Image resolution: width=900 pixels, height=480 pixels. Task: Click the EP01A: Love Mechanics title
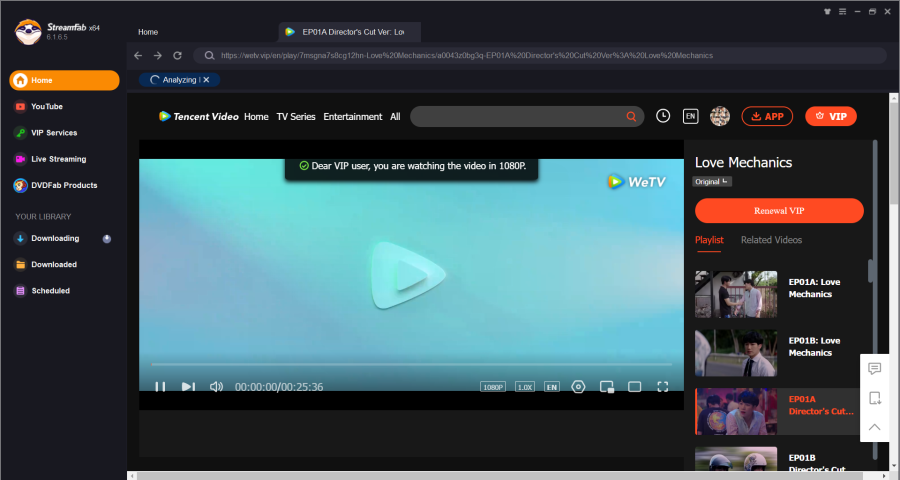point(814,288)
